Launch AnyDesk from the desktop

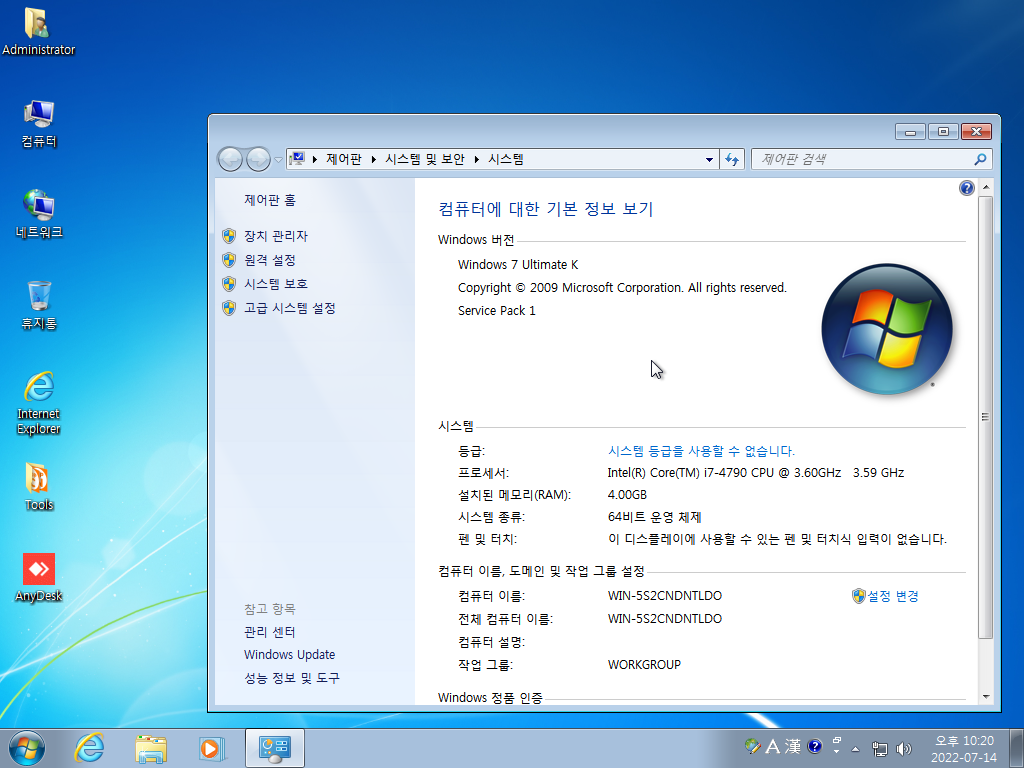pyautogui.click(x=39, y=577)
